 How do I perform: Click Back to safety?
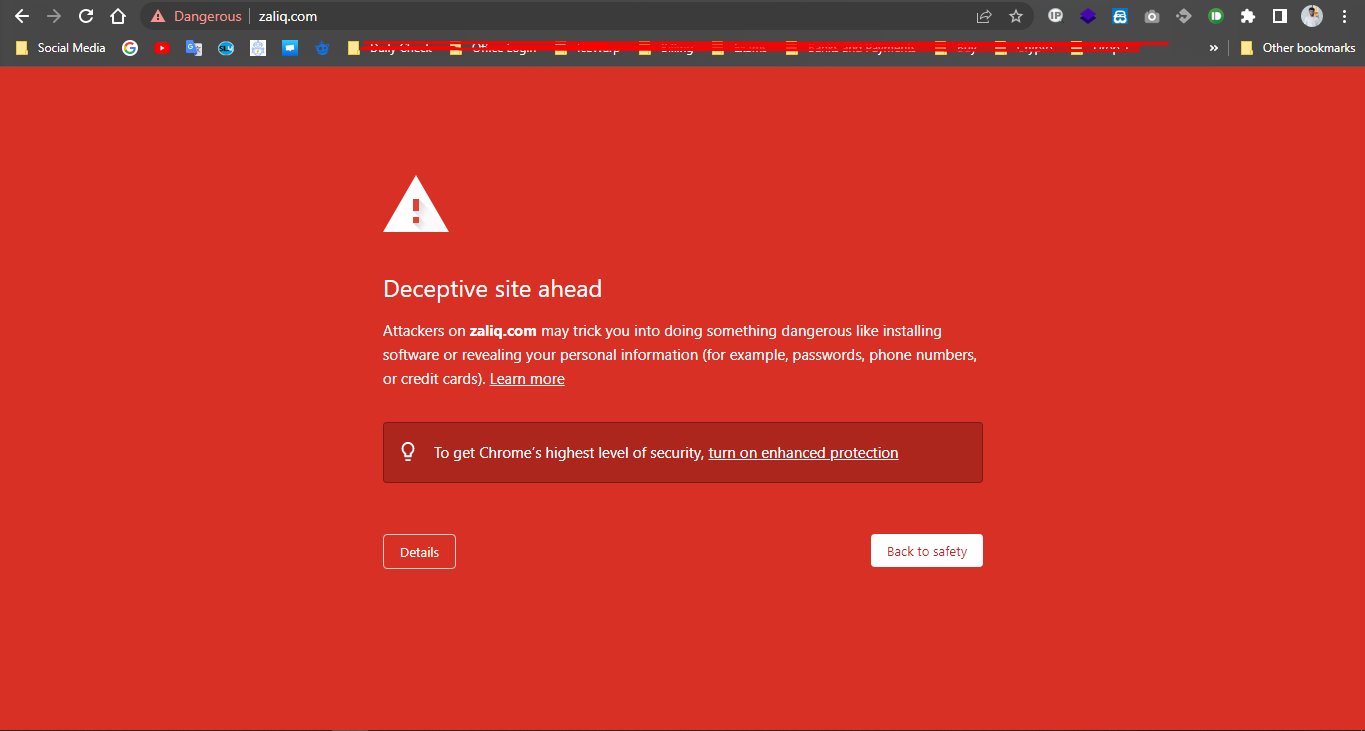pyautogui.click(x=926, y=550)
